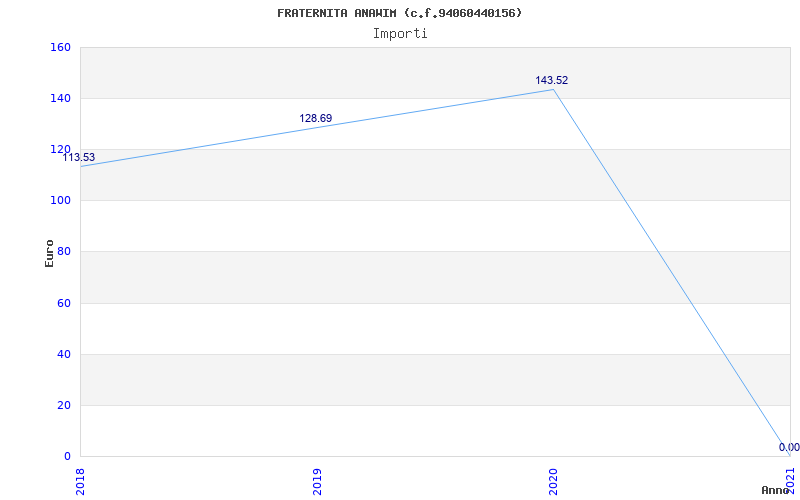Click the Anno x-axis label

tap(776, 490)
